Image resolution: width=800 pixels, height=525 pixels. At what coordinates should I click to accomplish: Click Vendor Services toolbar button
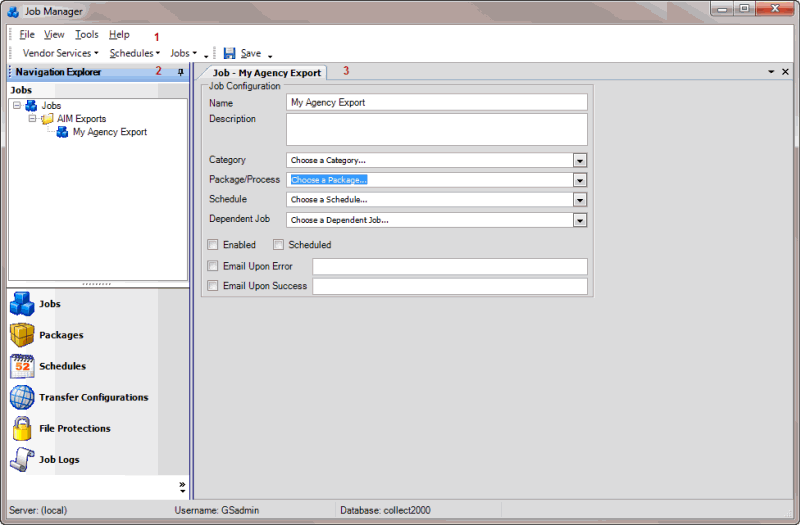58,53
